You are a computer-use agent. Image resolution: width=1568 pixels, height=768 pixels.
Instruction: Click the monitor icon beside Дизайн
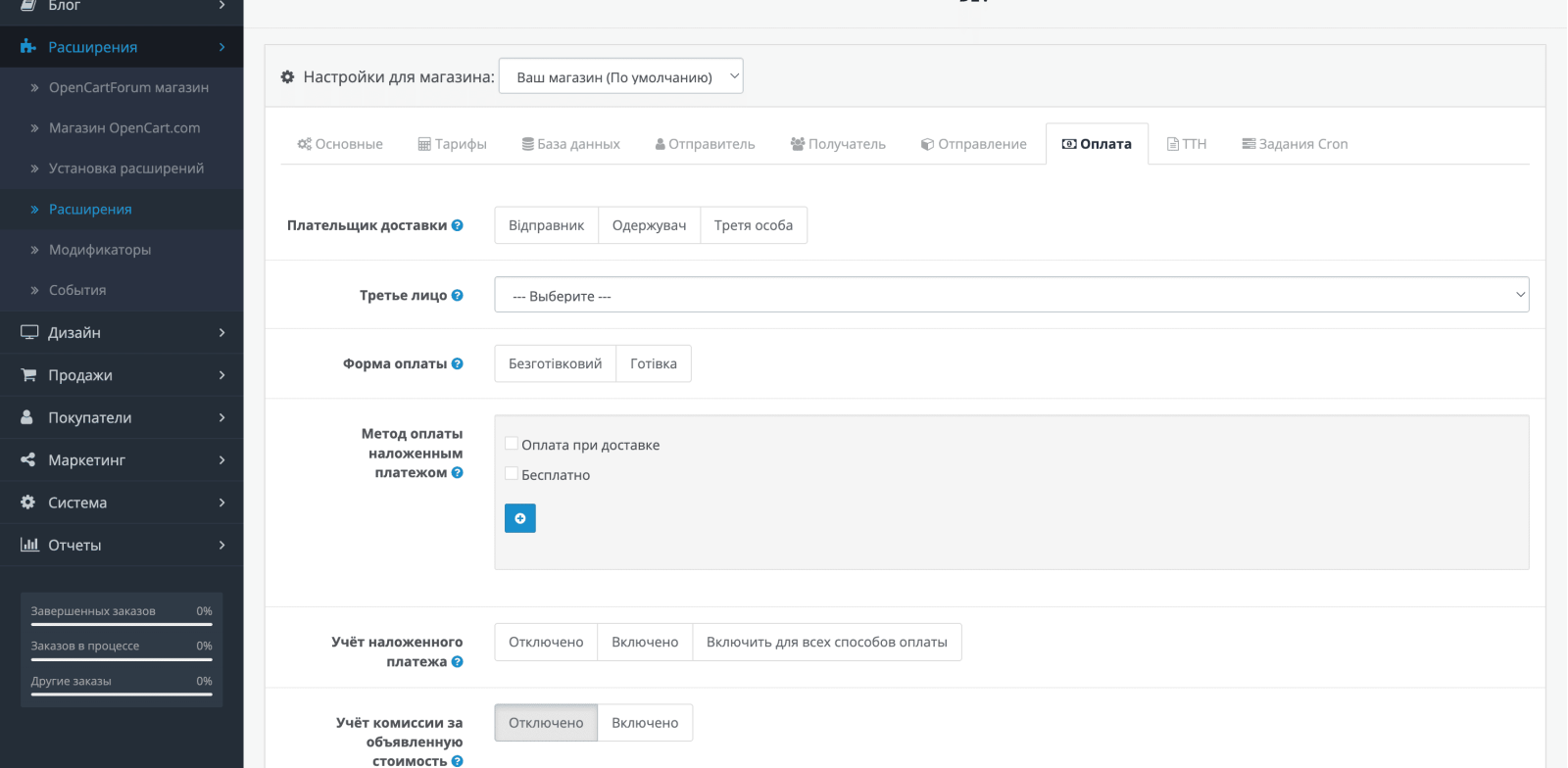29,332
